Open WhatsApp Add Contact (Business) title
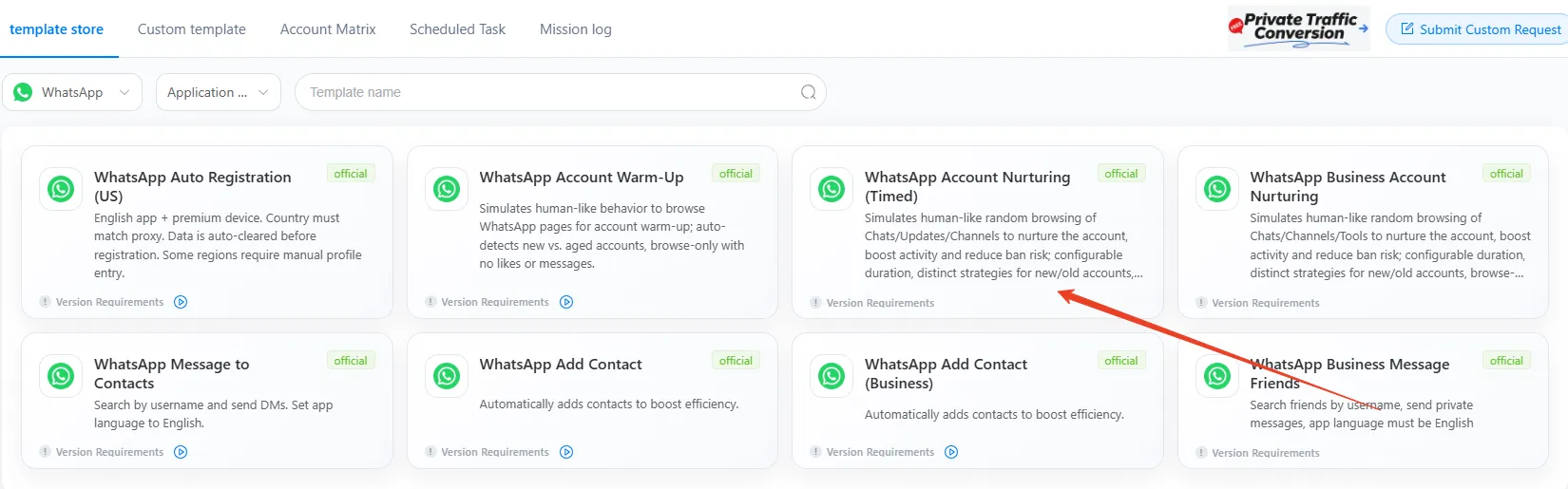 pos(946,373)
